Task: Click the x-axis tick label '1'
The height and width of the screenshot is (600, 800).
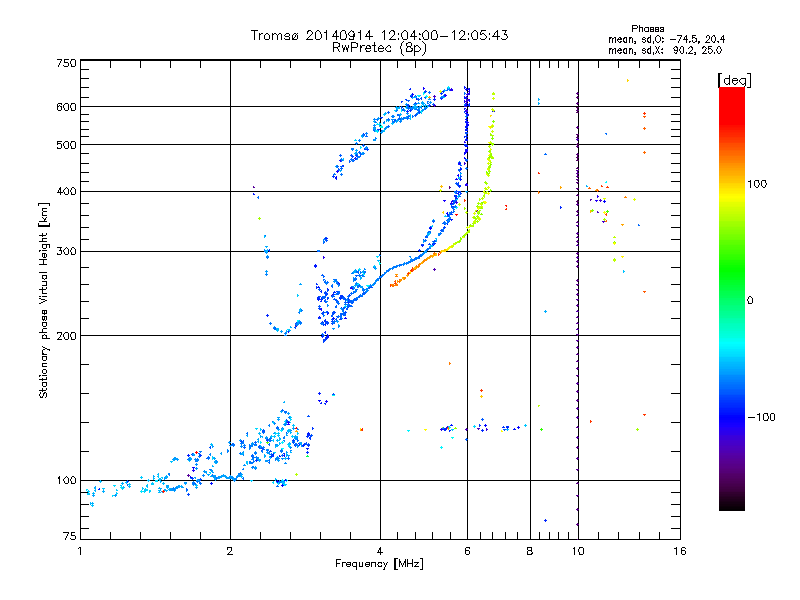Action: pyautogui.click(x=80, y=551)
